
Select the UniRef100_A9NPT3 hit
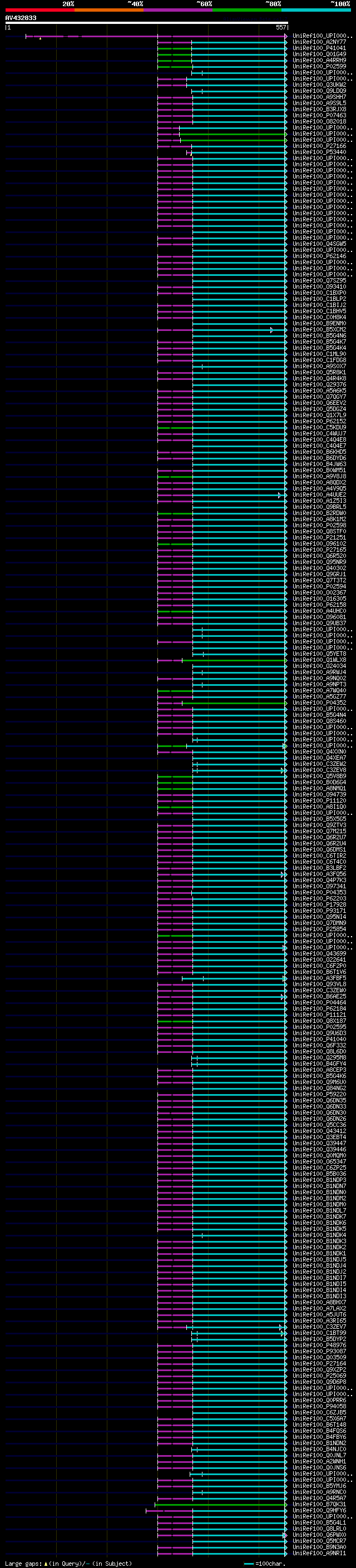[x=319, y=684]
